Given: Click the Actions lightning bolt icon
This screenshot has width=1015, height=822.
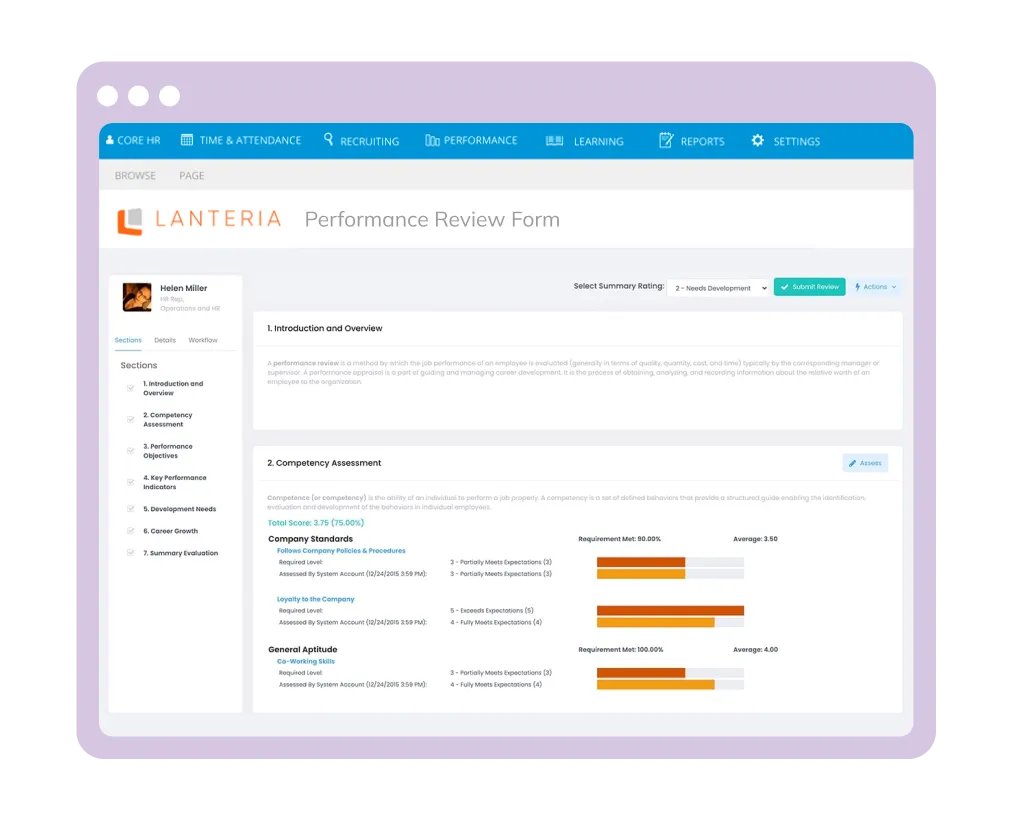Looking at the screenshot, I should click(x=859, y=287).
